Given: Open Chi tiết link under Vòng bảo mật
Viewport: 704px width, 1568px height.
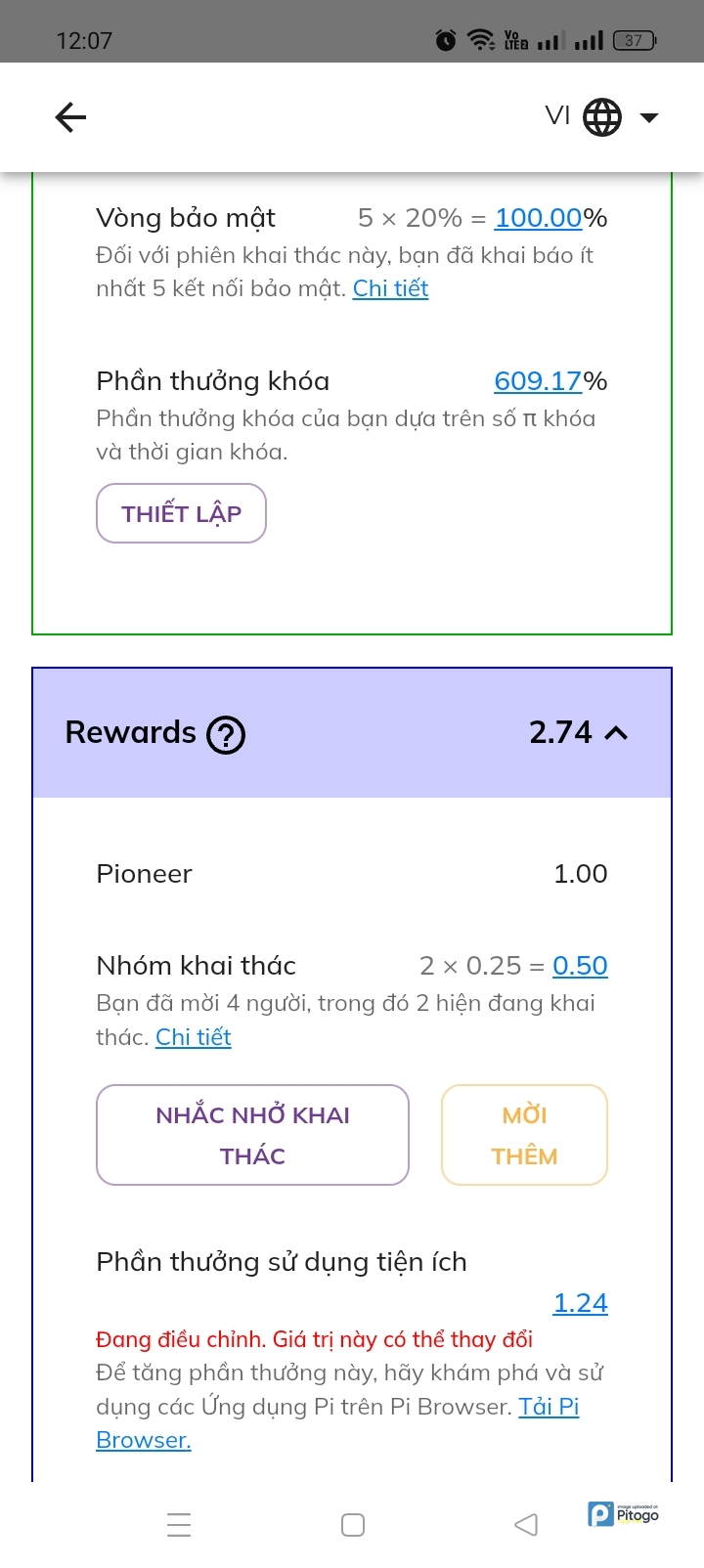Looking at the screenshot, I should (x=390, y=288).
